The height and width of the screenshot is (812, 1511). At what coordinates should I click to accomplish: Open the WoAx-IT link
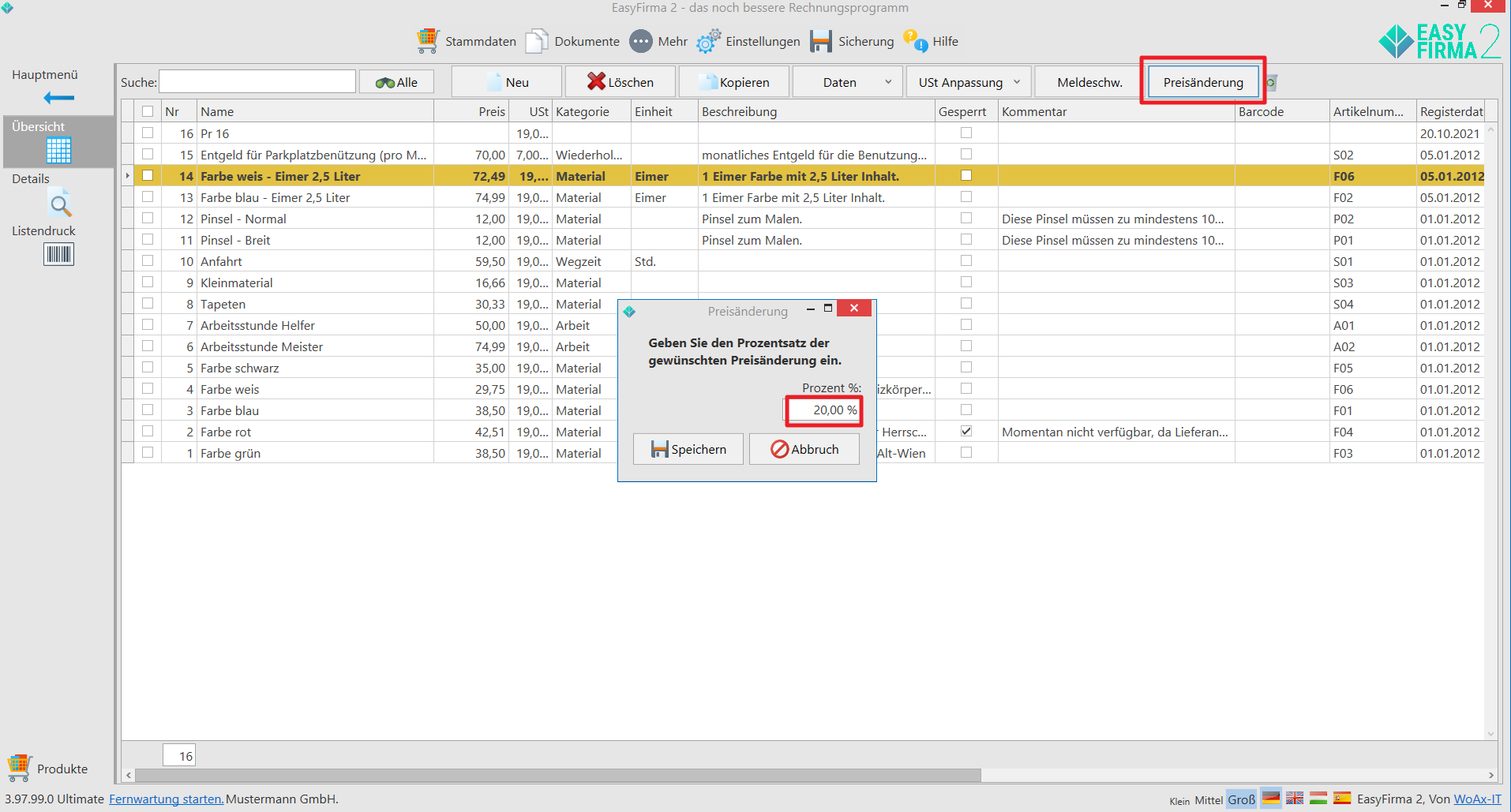pyautogui.click(x=1477, y=799)
